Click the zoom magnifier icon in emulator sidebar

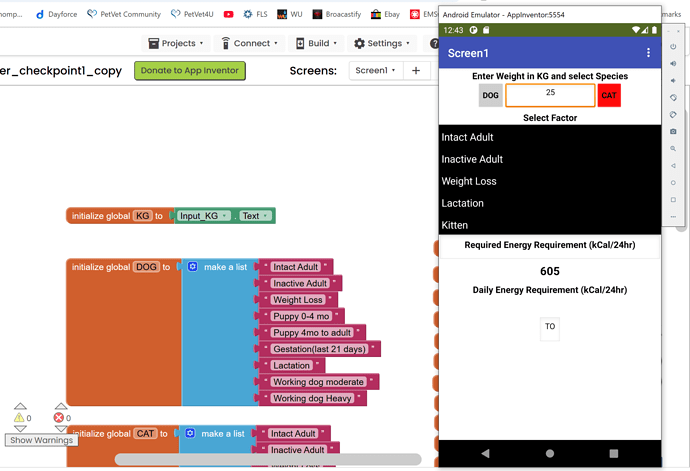point(673,148)
